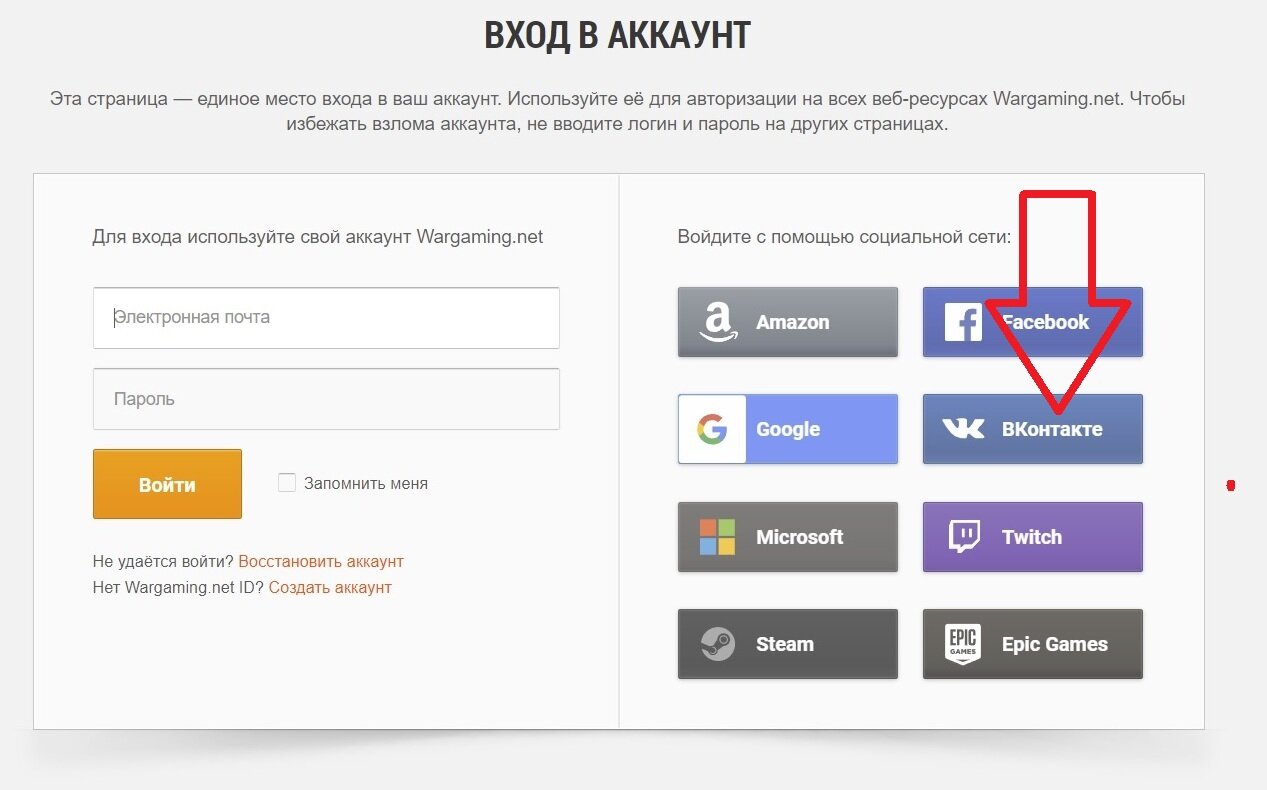
Task: Click the Microsoft four-color logo icon
Action: click(x=717, y=537)
